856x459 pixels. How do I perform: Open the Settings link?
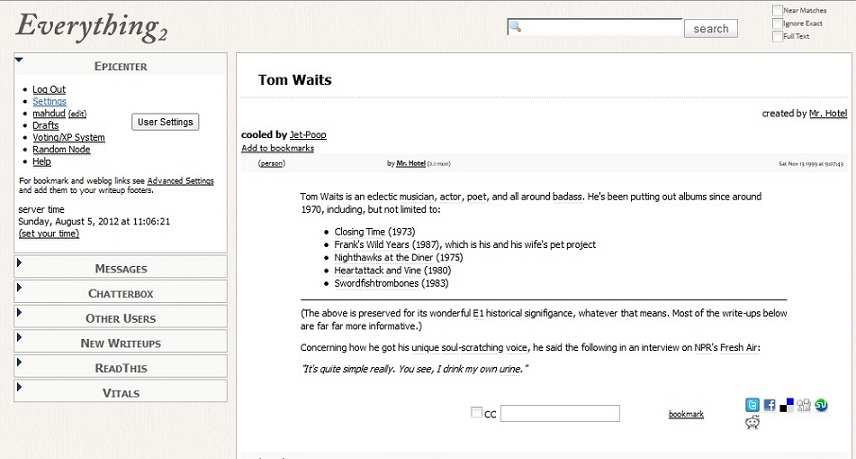[x=49, y=102]
